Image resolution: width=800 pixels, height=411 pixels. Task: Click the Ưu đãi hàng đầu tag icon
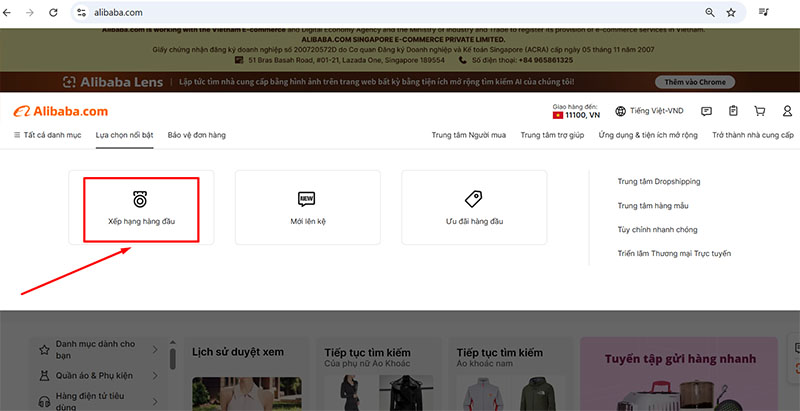pos(474,198)
